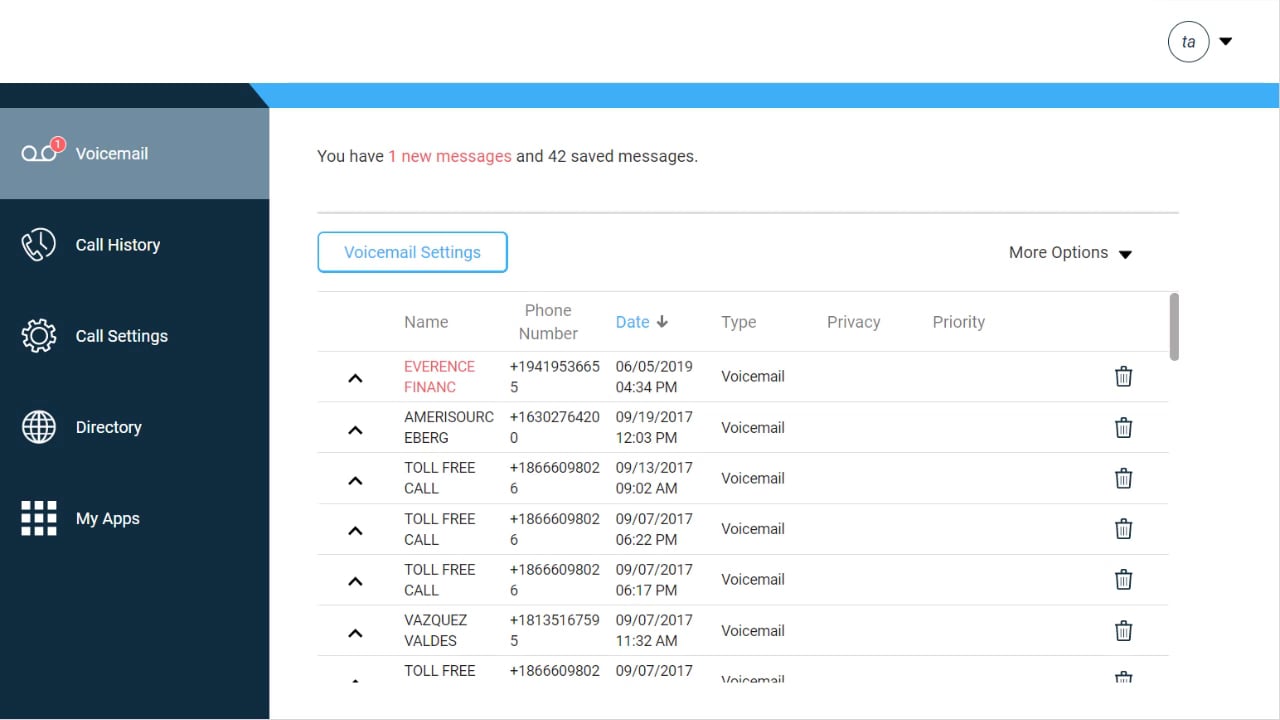Click phone number +16302764200
The height and width of the screenshot is (720, 1280).
(555, 427)
